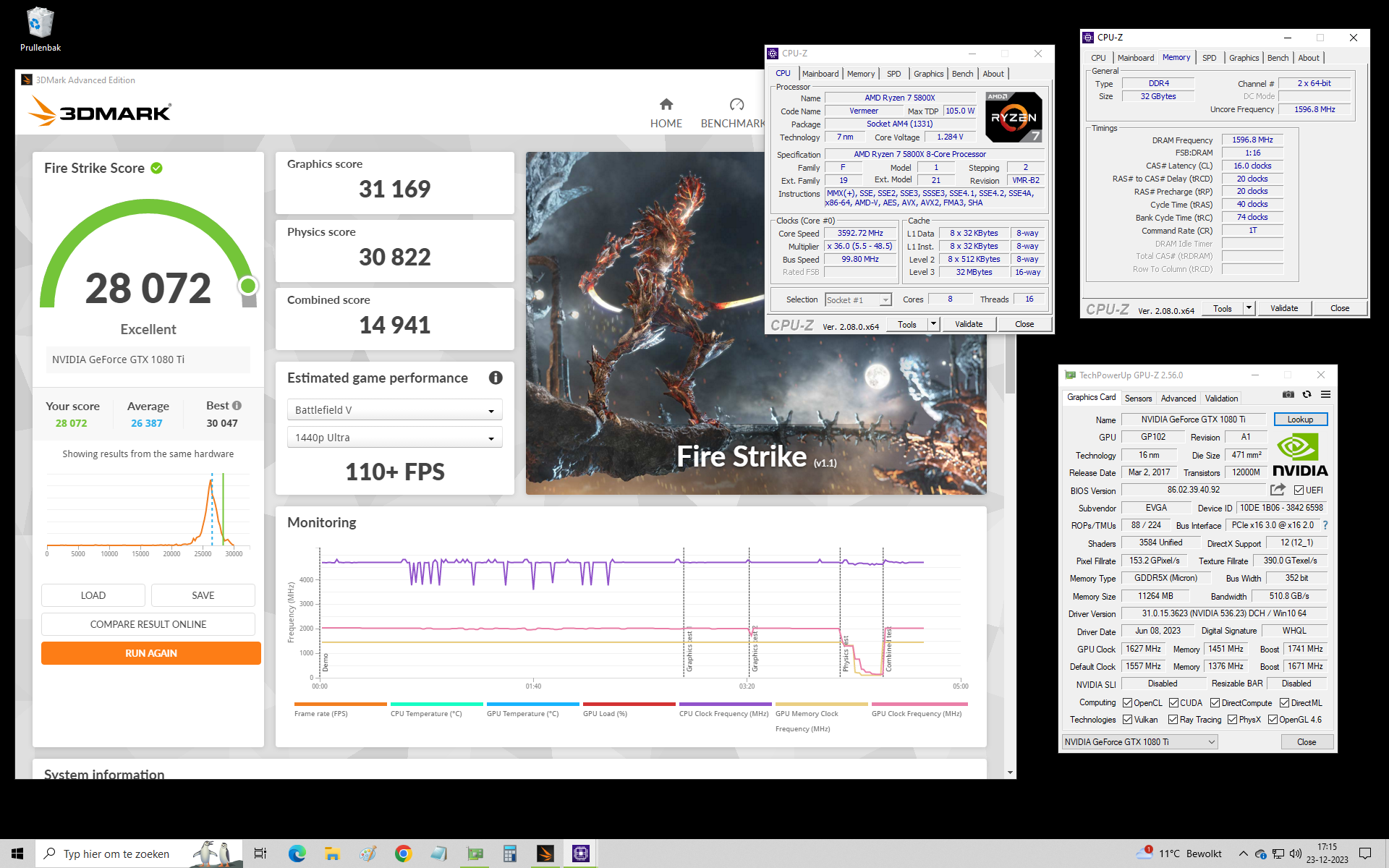Open Graphics tab in CPU-Z Memory window

[x=1244, y=58]
